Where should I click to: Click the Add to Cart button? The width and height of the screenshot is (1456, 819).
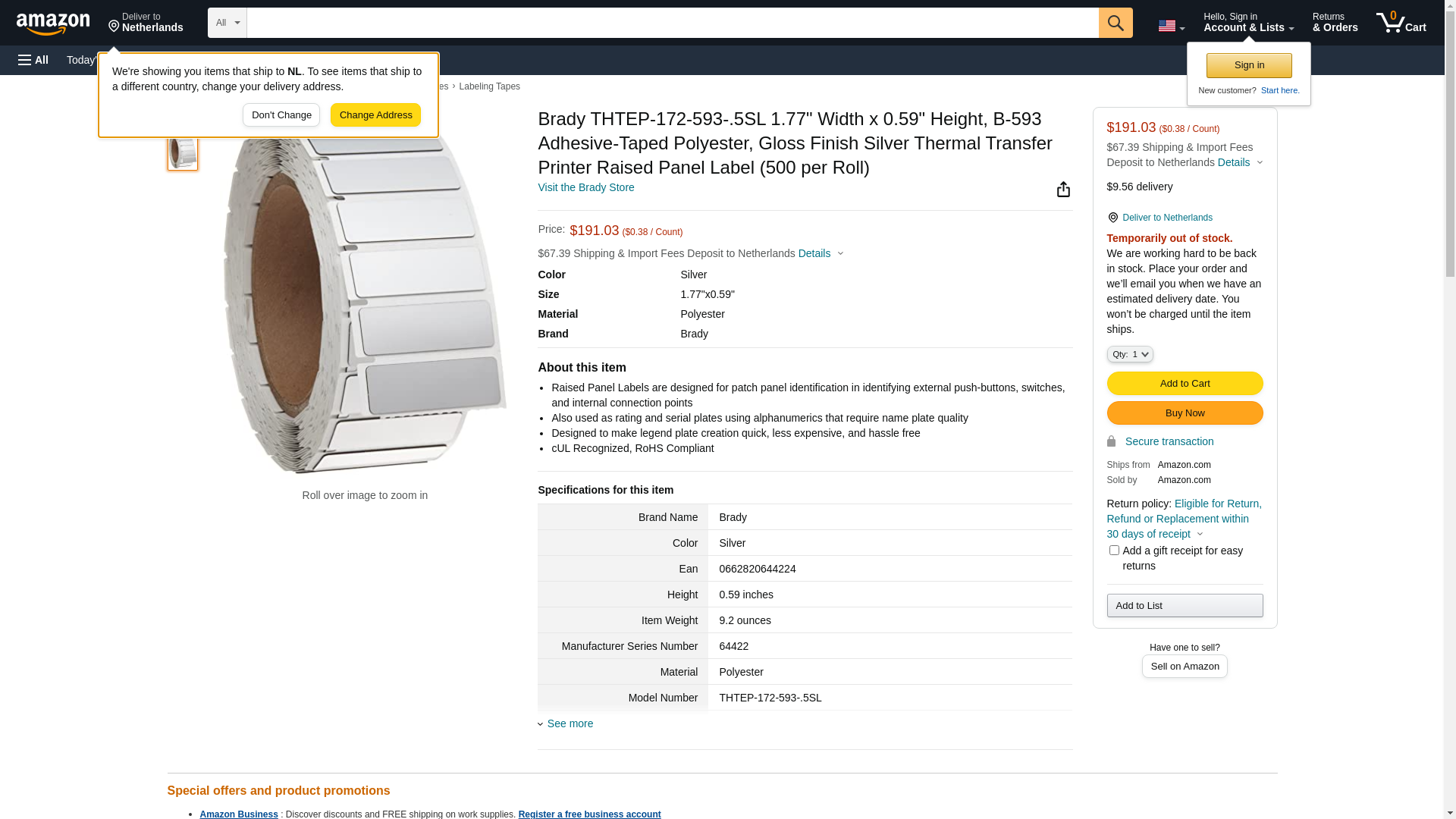coord(1184,384)
